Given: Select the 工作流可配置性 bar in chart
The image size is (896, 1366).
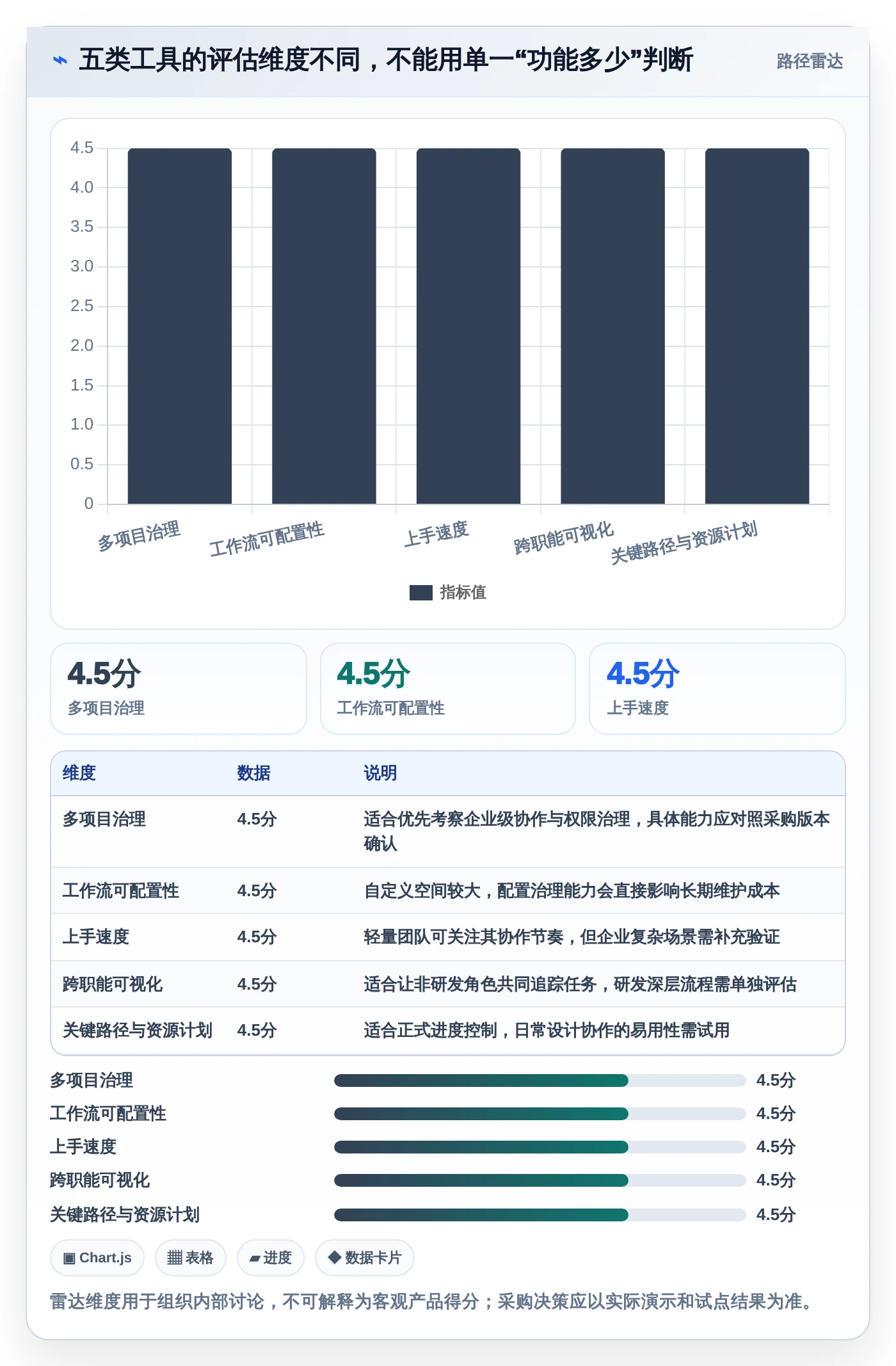Looking at the screenshot, I should point(324,326).
